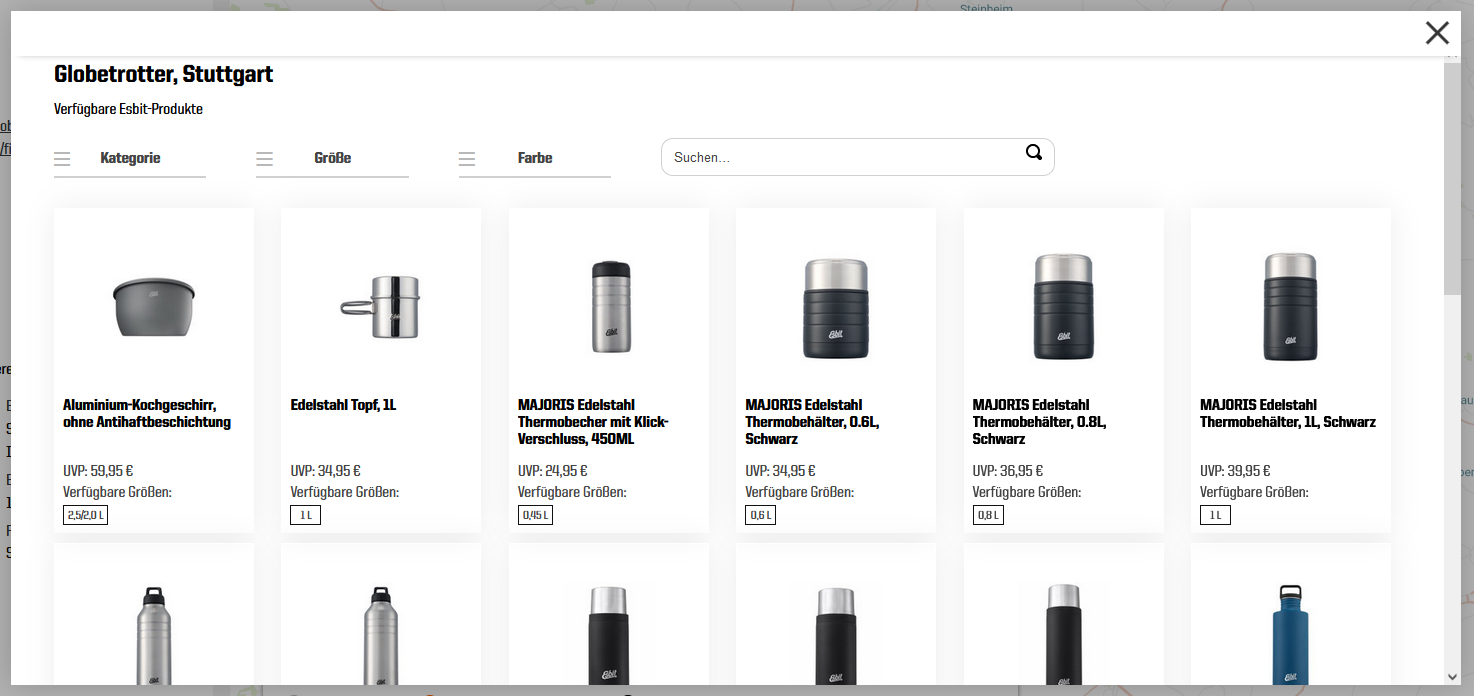Select the "0,8 L" size badge
This screenshot has height=696, width=1474.
point(988,515)
